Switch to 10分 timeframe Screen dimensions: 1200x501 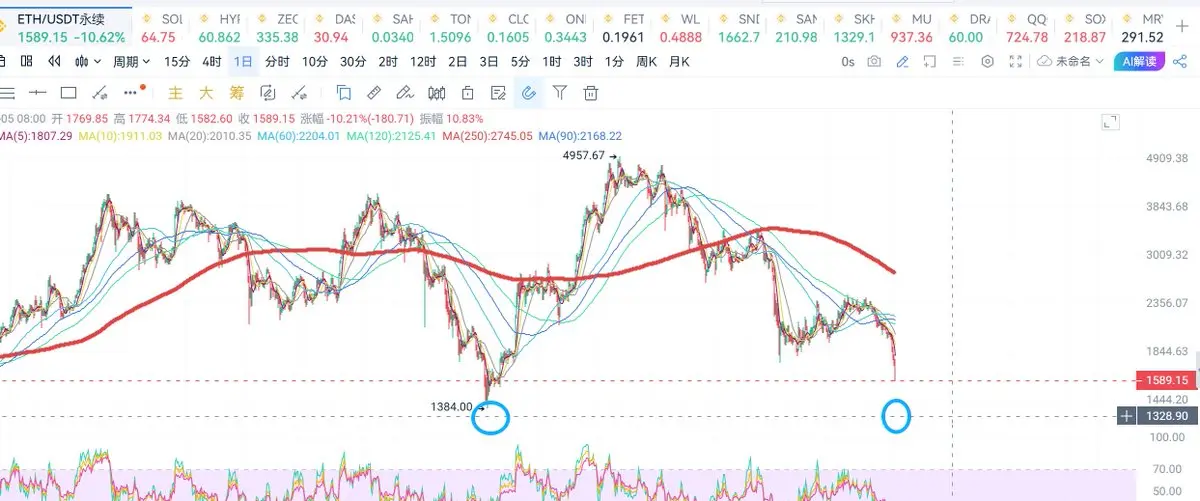(314, 61)
